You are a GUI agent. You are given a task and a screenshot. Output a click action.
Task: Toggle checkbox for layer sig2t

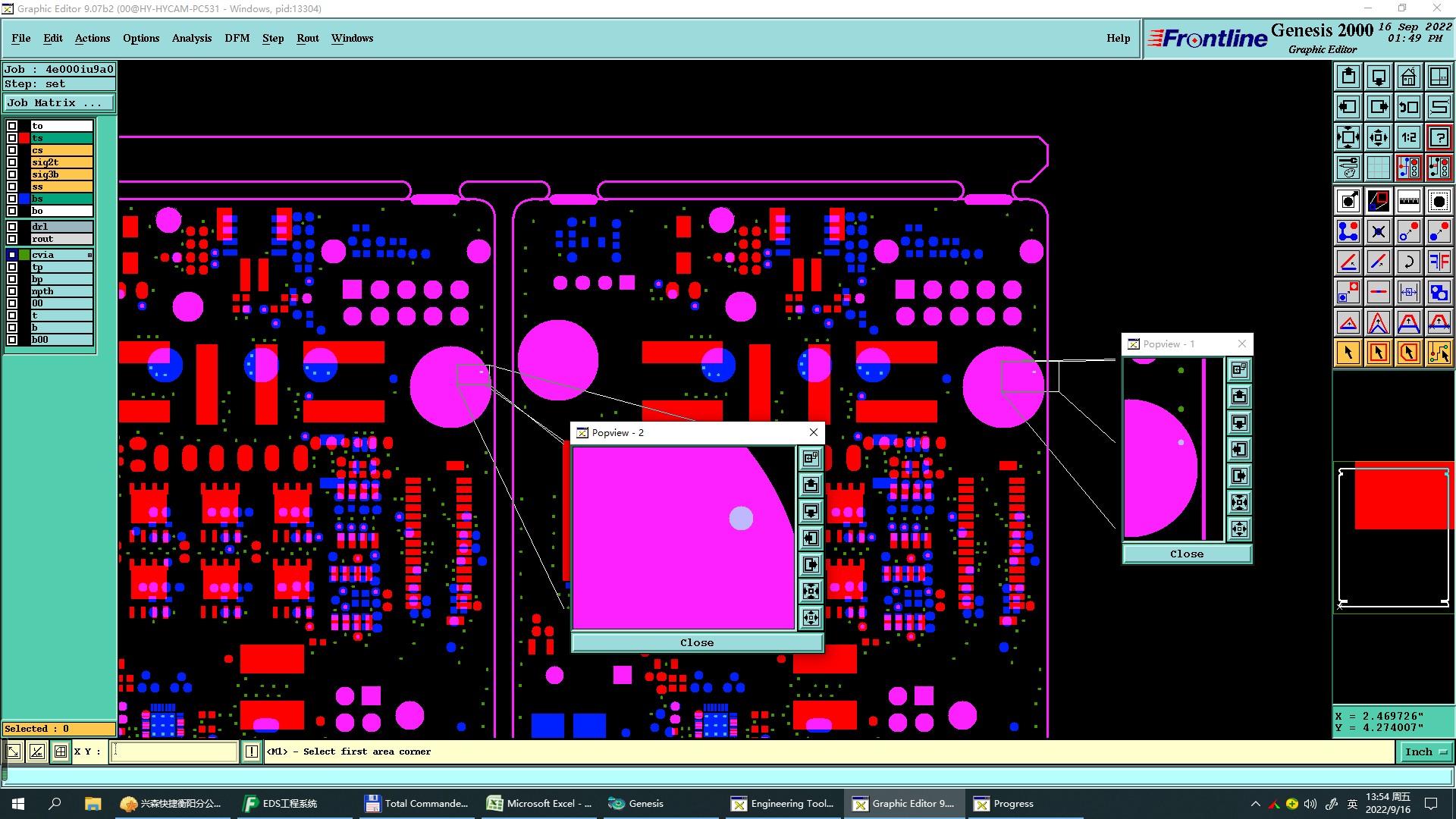tap(12, 162)
